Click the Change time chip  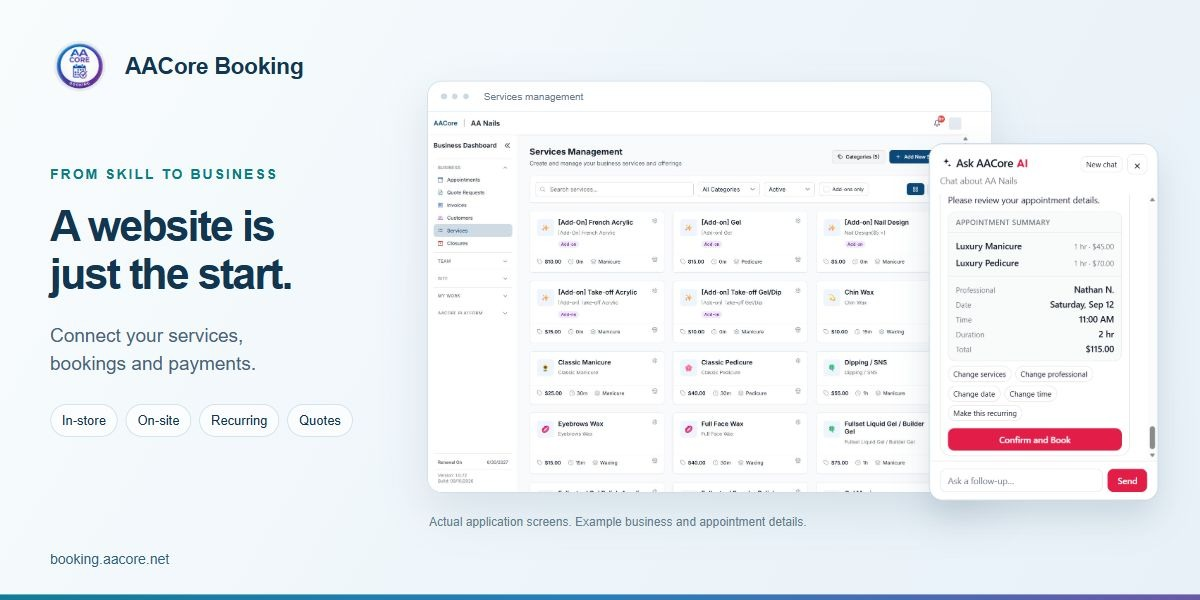[1031, 394]
